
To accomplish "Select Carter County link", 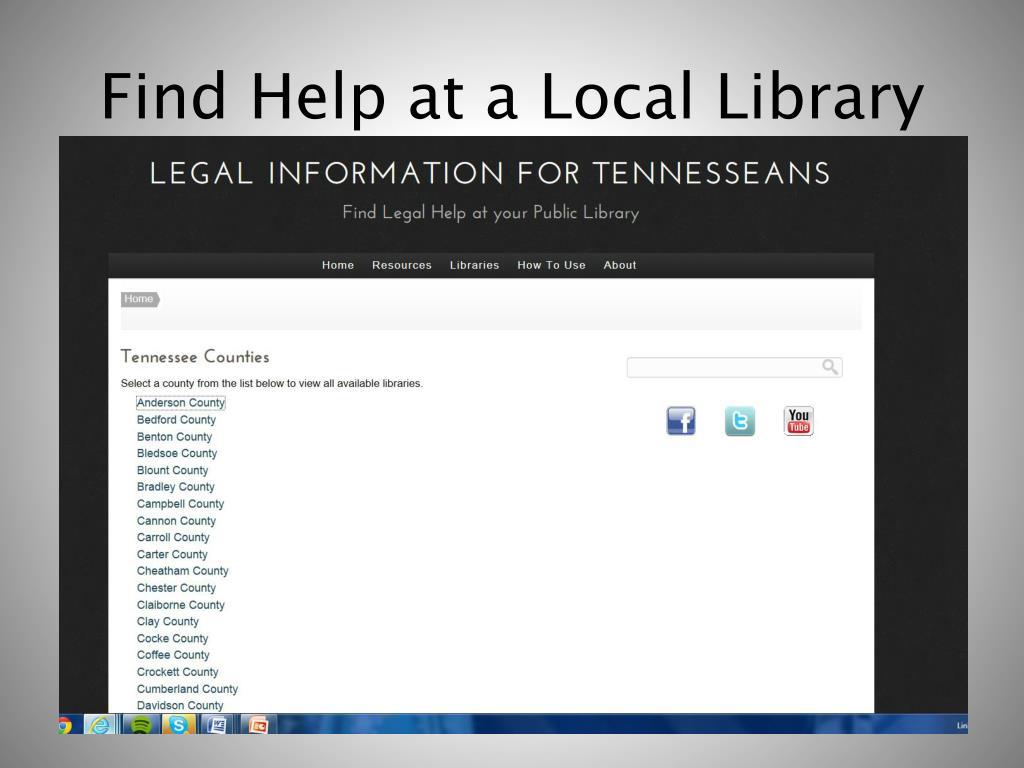I will [172, 554].
